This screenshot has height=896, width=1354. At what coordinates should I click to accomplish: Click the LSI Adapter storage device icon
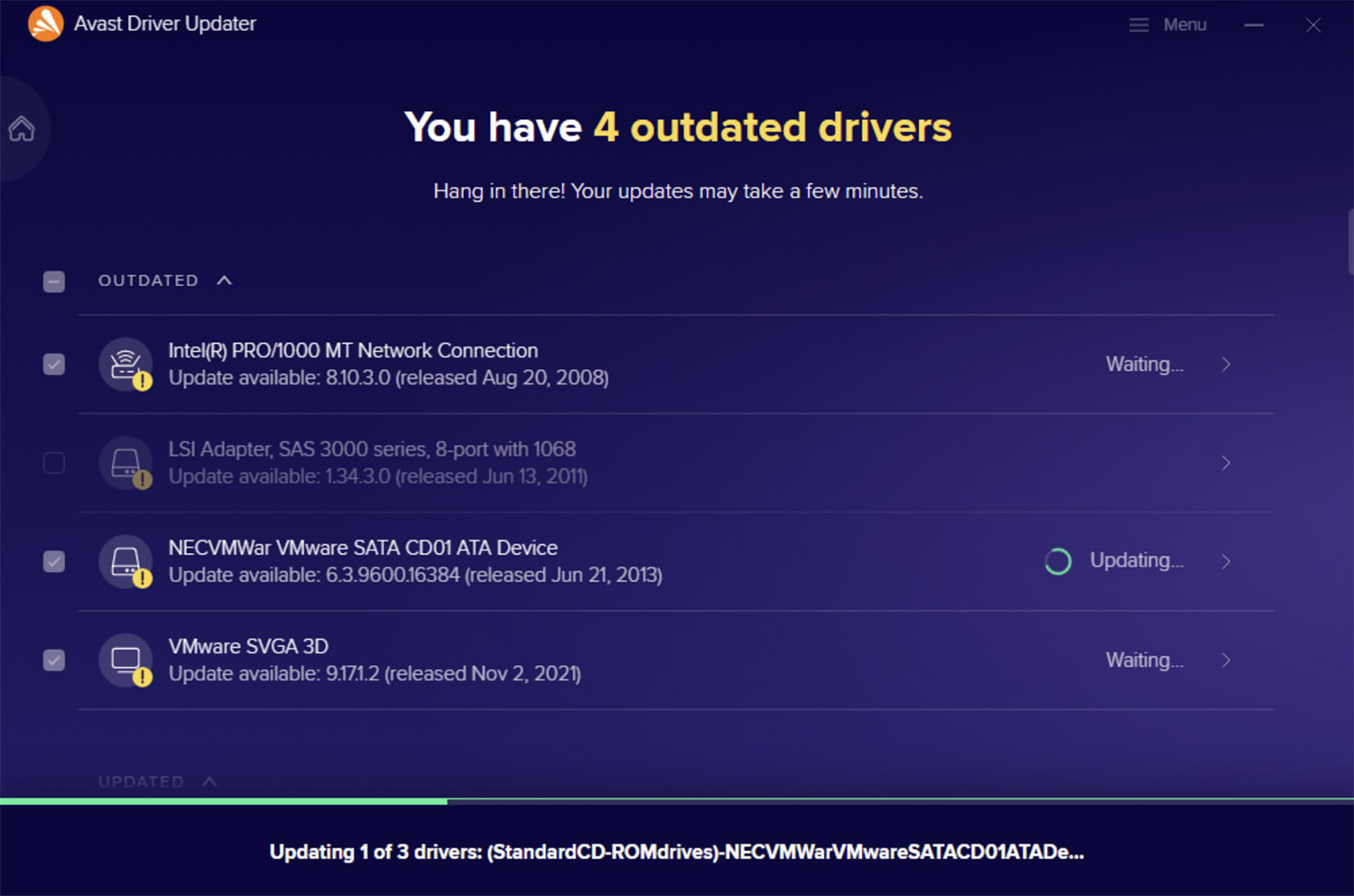125,463
